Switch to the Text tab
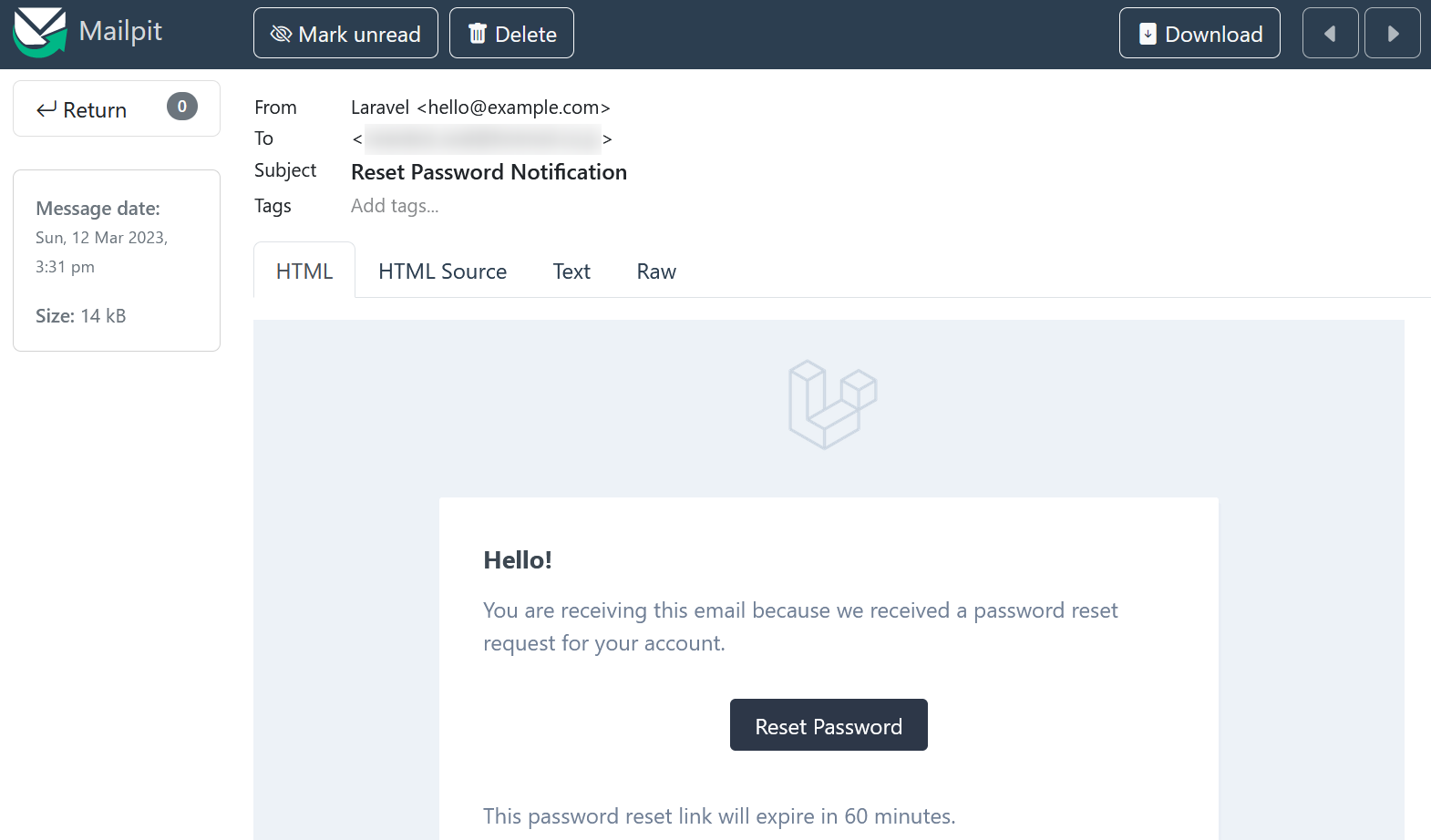Screen dimensions: 1431x840 pos(571,271)
